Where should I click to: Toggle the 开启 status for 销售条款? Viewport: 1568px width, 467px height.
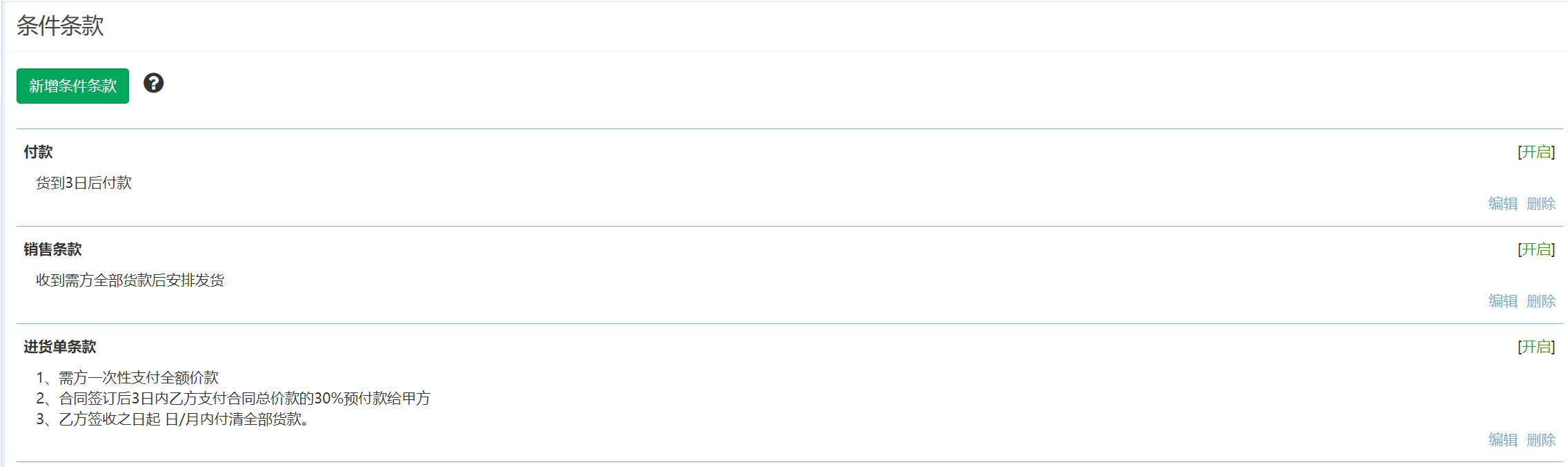1536,249
